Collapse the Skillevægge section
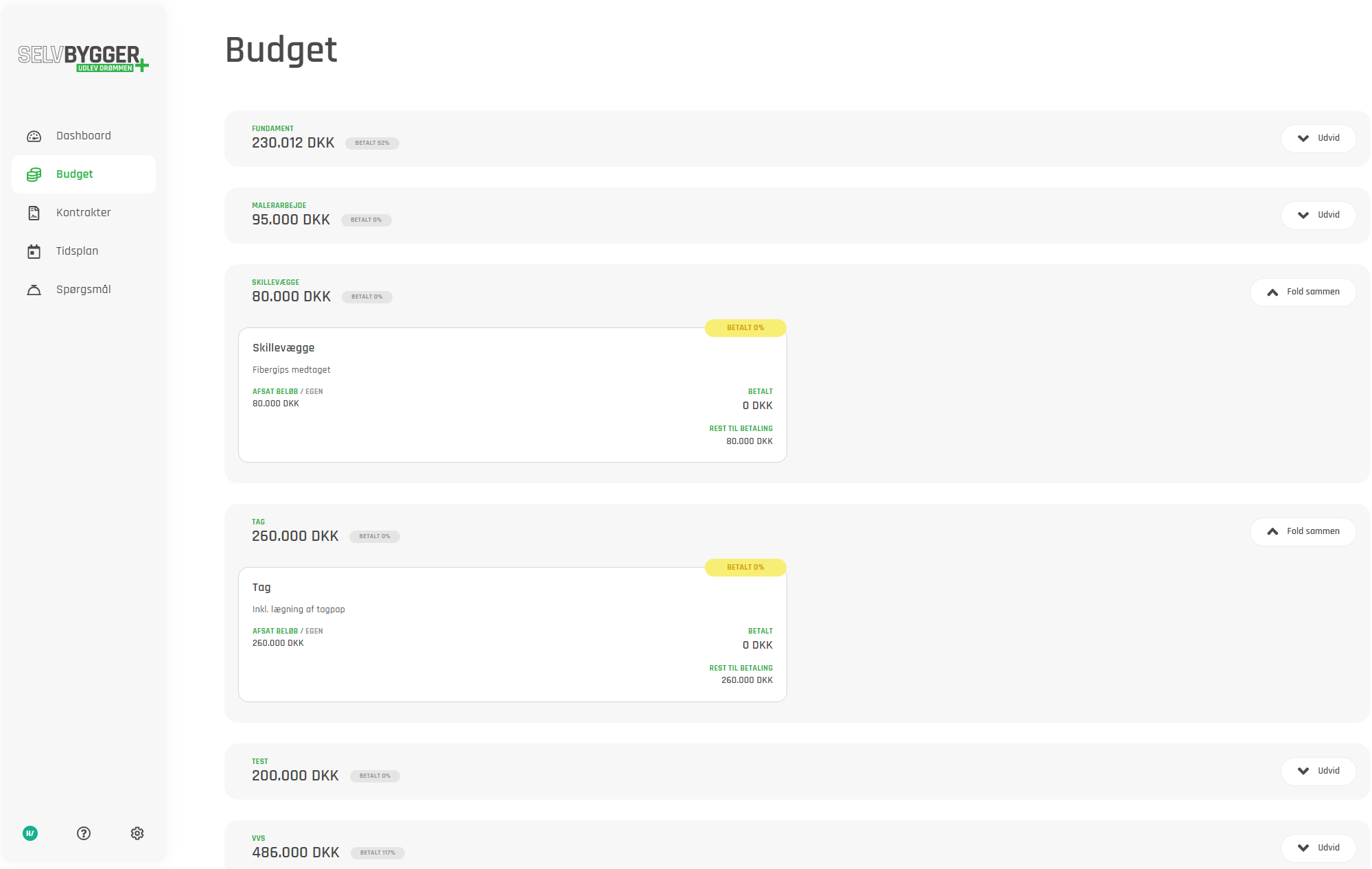 1303,292
